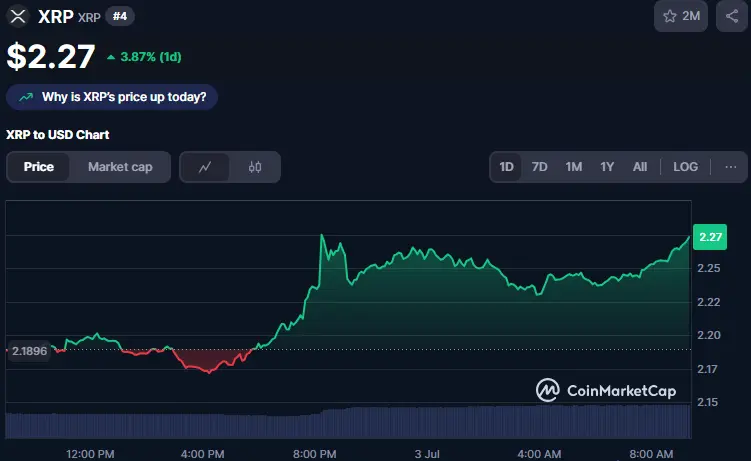Click the 4:00 AM time axis label
This screenshot has width=751, height=461.
pos(539,454)
